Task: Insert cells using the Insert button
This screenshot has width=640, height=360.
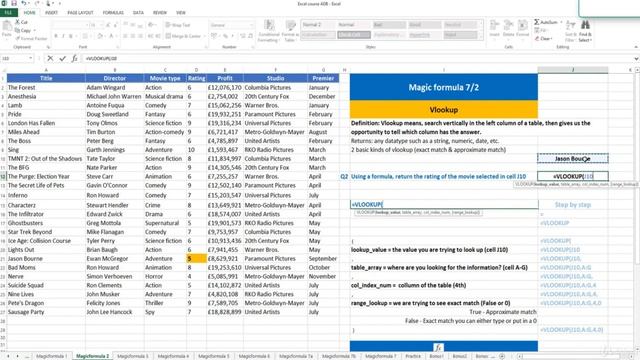Action: pos(494,29)
